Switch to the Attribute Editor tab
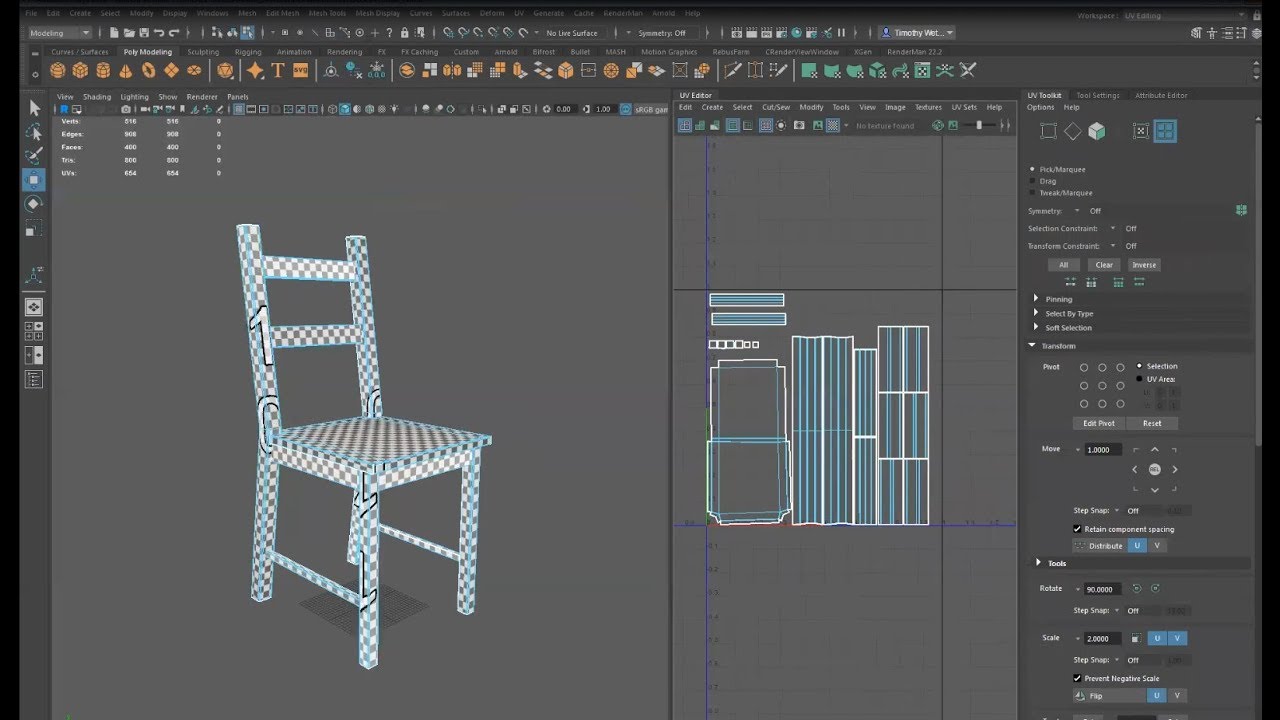 click(x=1161, y=95)
